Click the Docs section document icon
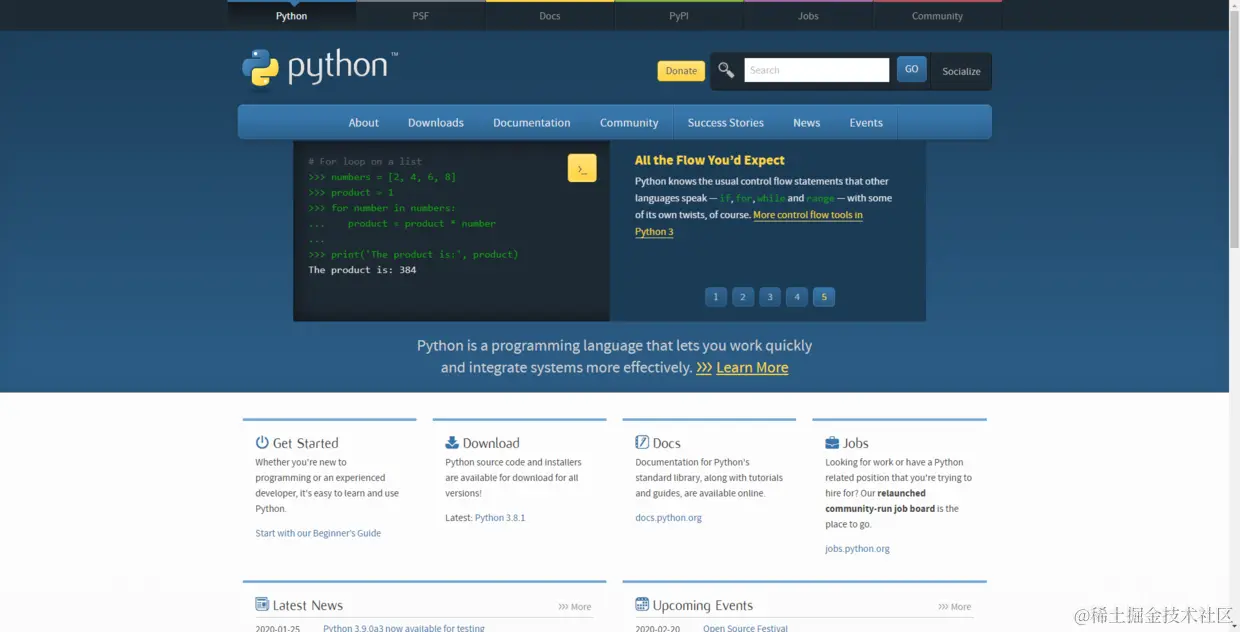This screenshot has height=632, width=1240. [x=642, y=442]
